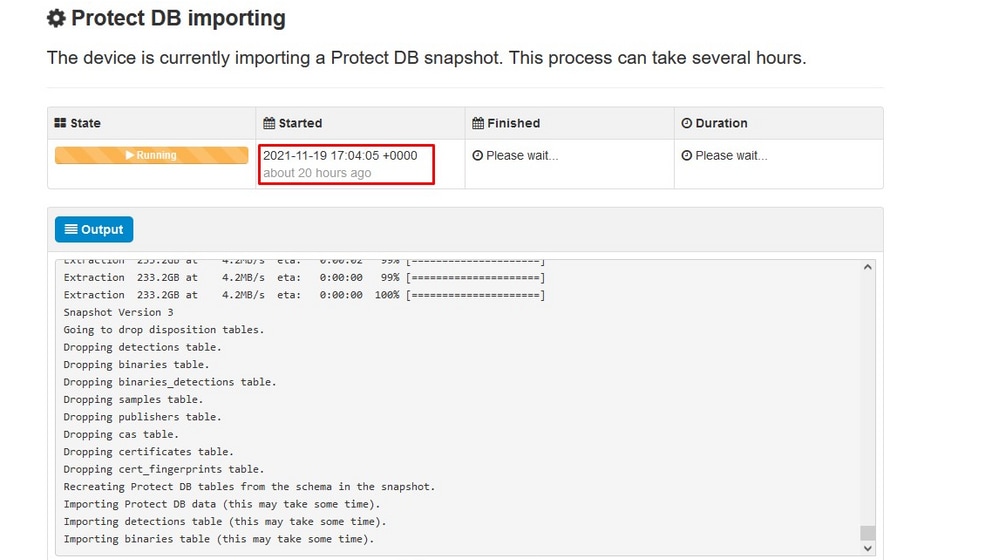Click the output scrollbar up arrow
This screenshot has height=560, width=999.
point(867,268)
